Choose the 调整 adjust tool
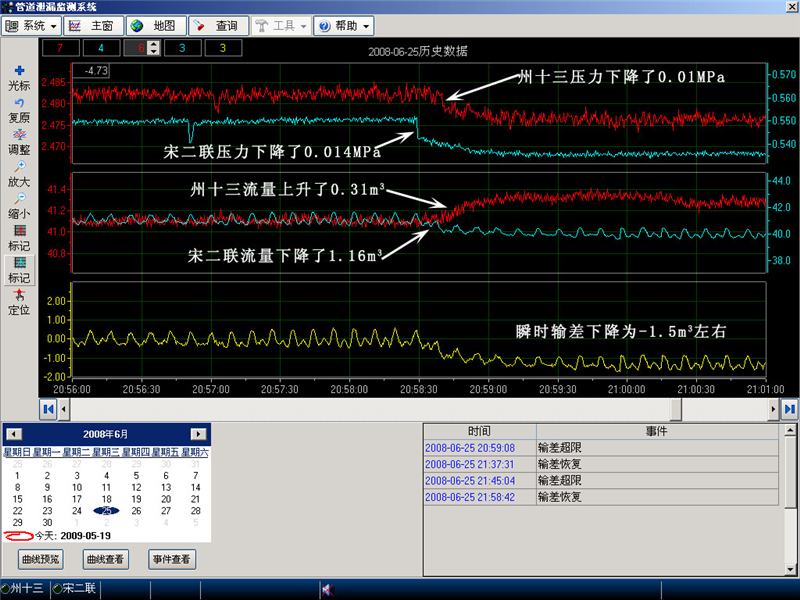The width and height of the screenshot is (800, 600). [19, 141]
